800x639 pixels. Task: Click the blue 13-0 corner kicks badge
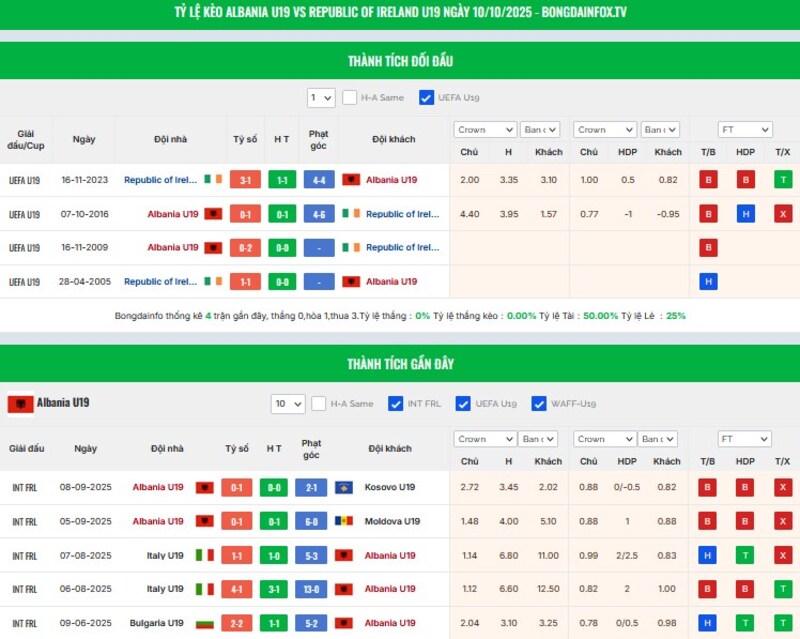pyautogui.click(x=311, y=589)
